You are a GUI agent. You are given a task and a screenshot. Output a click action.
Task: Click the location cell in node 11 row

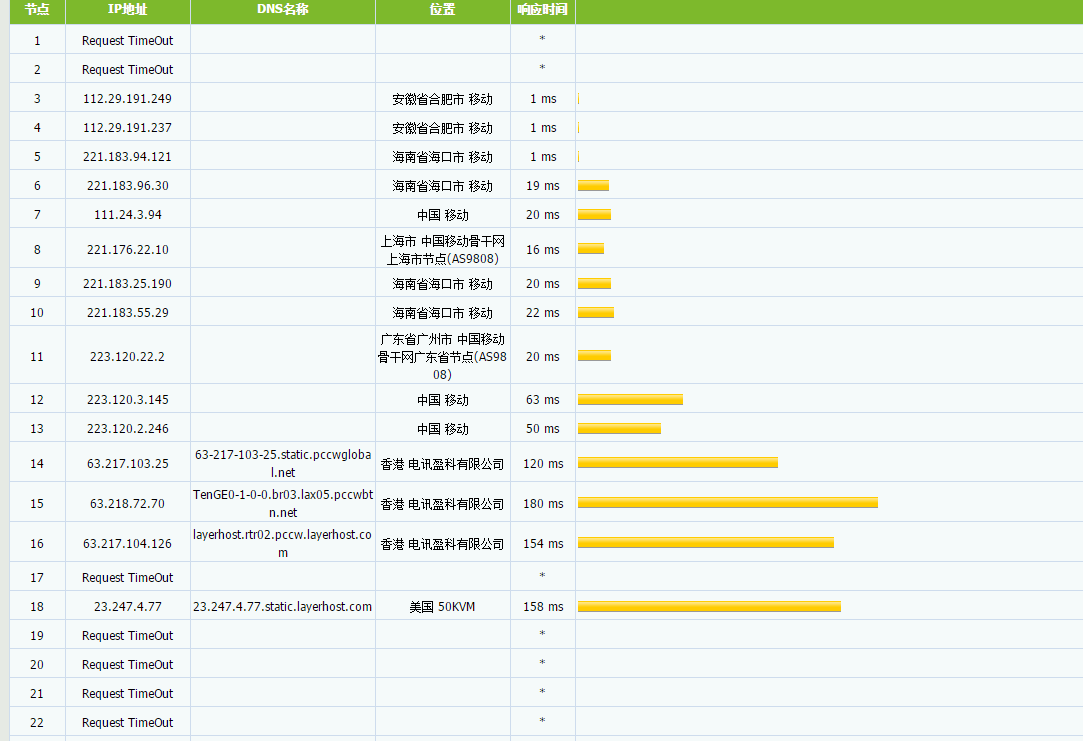point(442,356)
